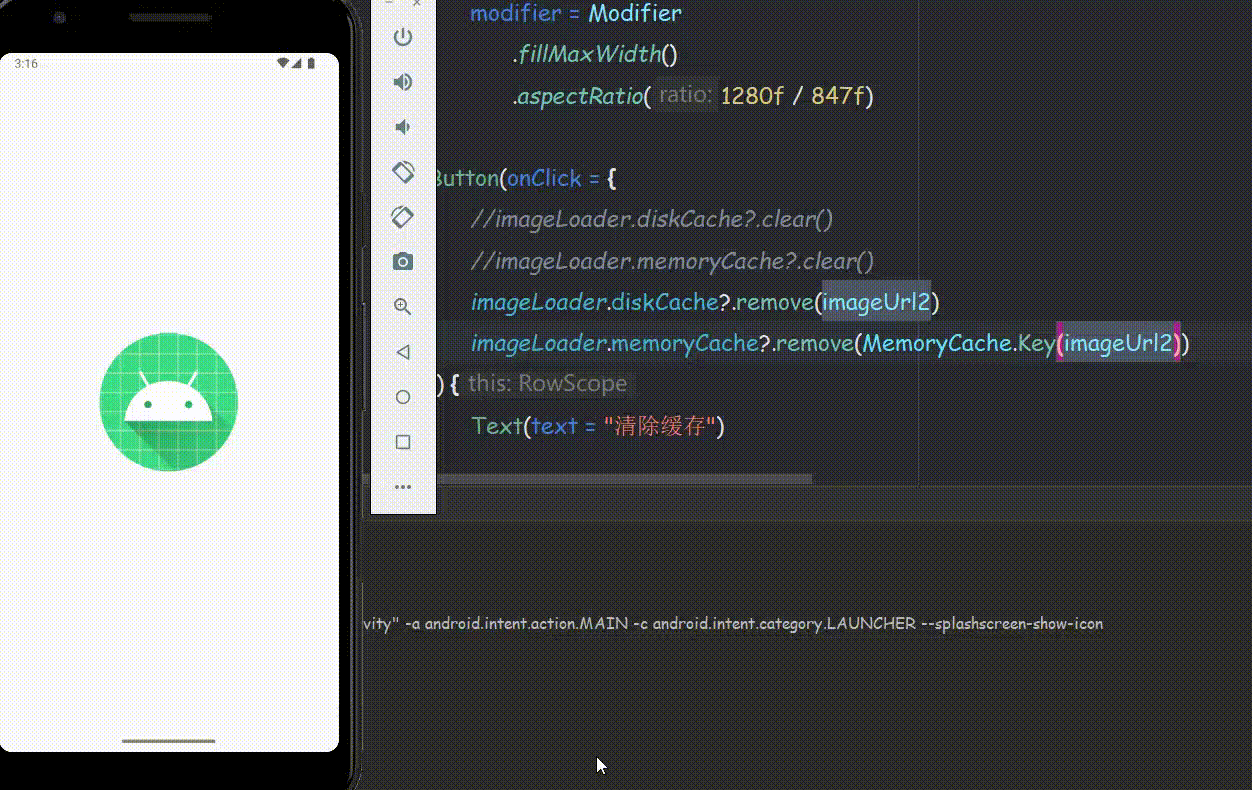Click the "modifier = Modifier" code line

(576, 14)
